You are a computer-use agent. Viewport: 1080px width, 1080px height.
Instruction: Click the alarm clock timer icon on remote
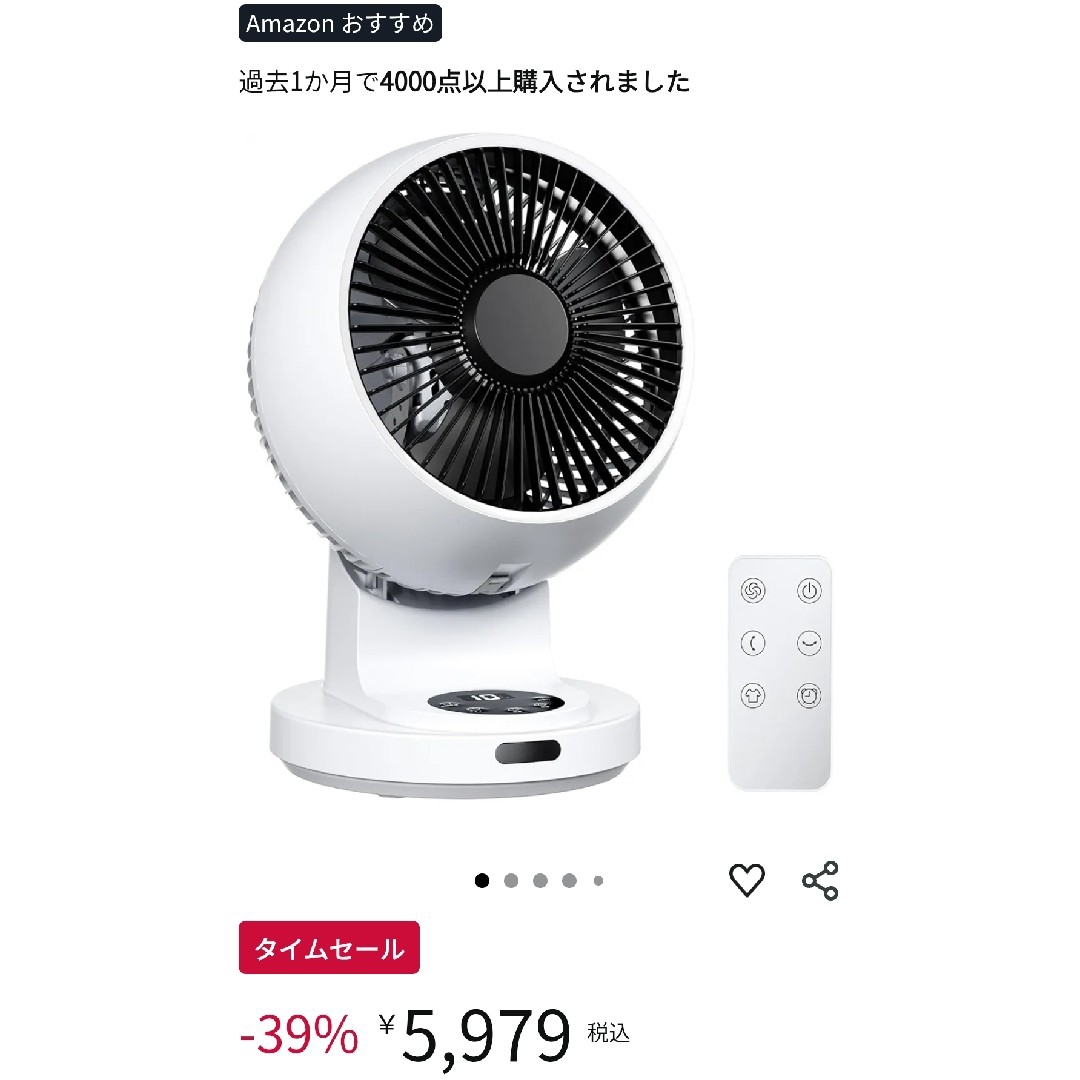pyautogui.click(x=809, y=695)
